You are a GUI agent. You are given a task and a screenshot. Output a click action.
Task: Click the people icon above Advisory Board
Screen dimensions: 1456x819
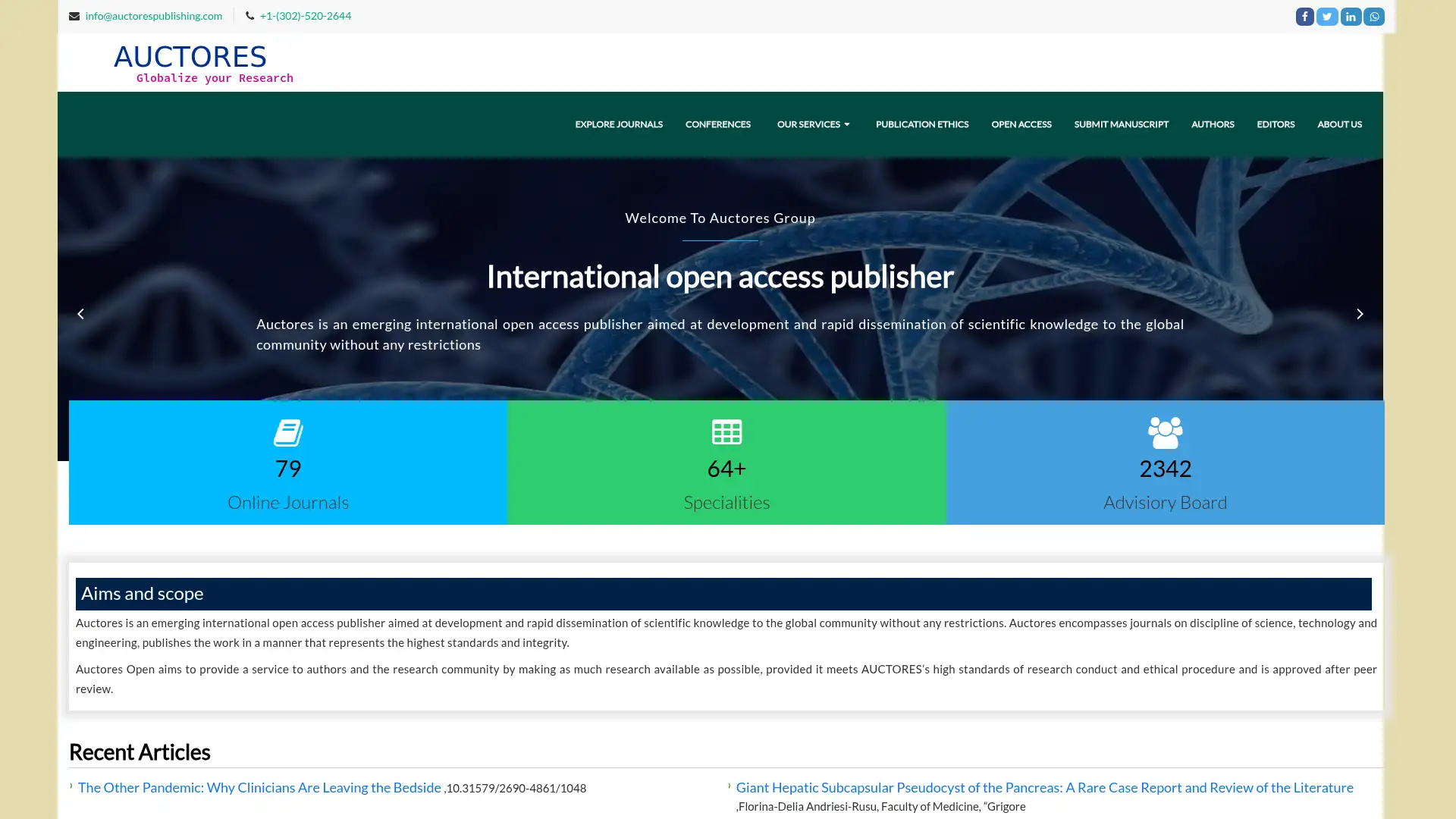click(x=1165, y=432)
